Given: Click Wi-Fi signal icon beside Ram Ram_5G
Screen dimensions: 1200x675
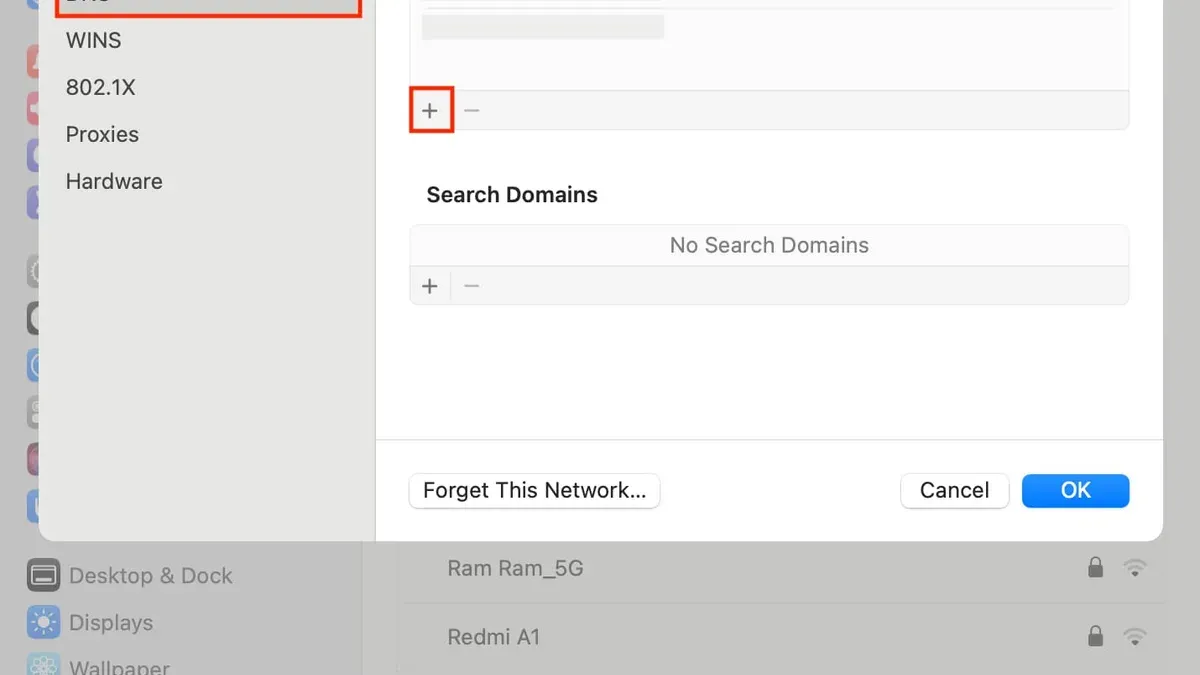Looking at the screenshot, I should pos(1134,568).
